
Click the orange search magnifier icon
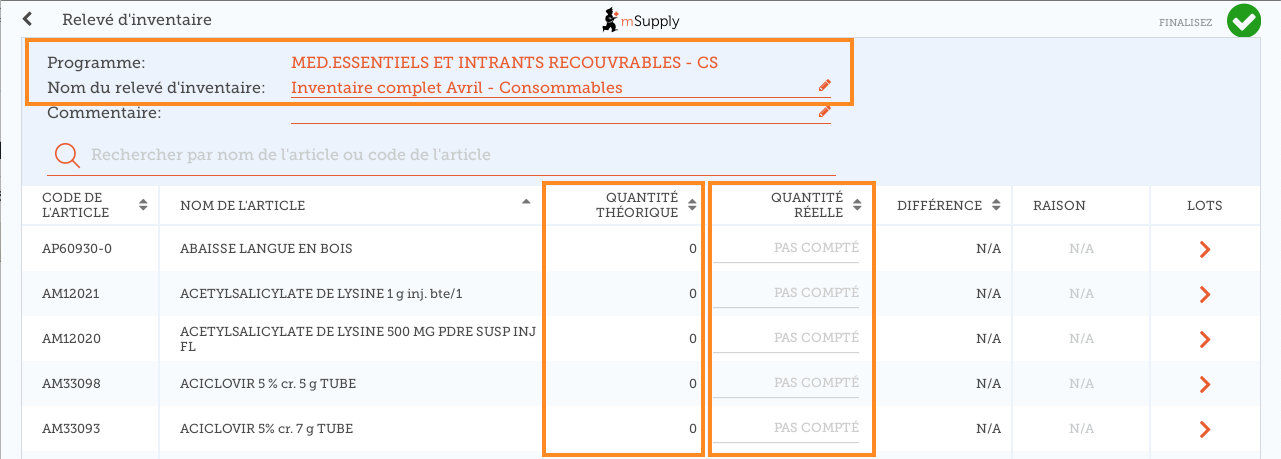pyautogui.click(x=67, y=155)
